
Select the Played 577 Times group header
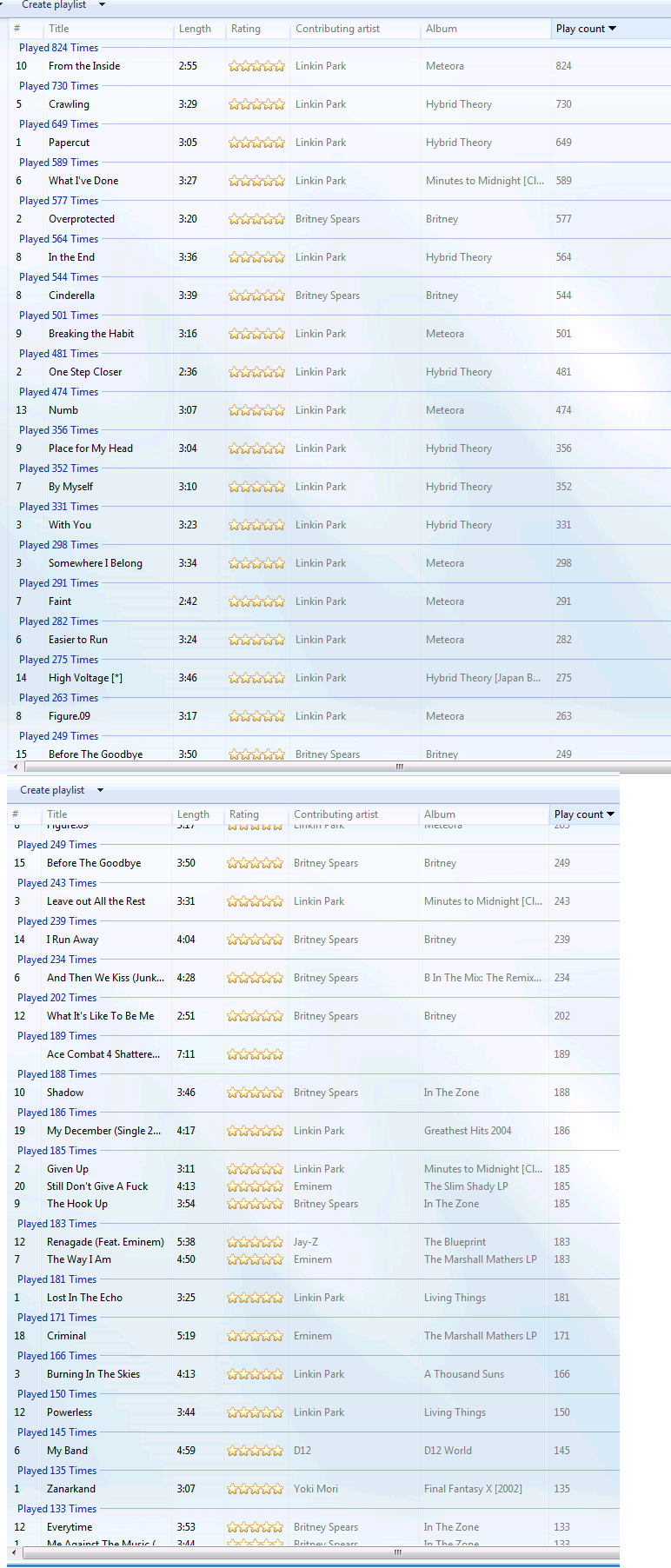pos(58,201)
